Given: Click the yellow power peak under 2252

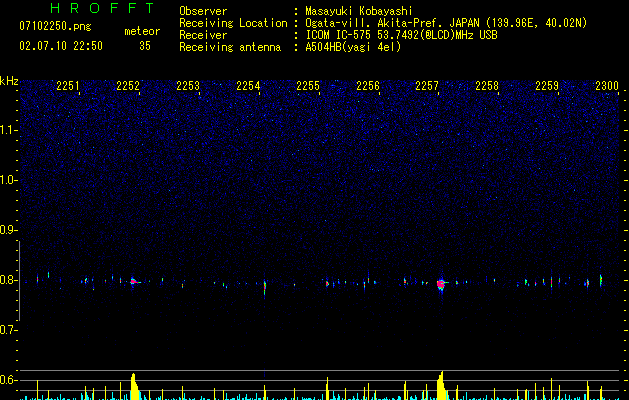Looking at the screenshot, I should (134, 387).
